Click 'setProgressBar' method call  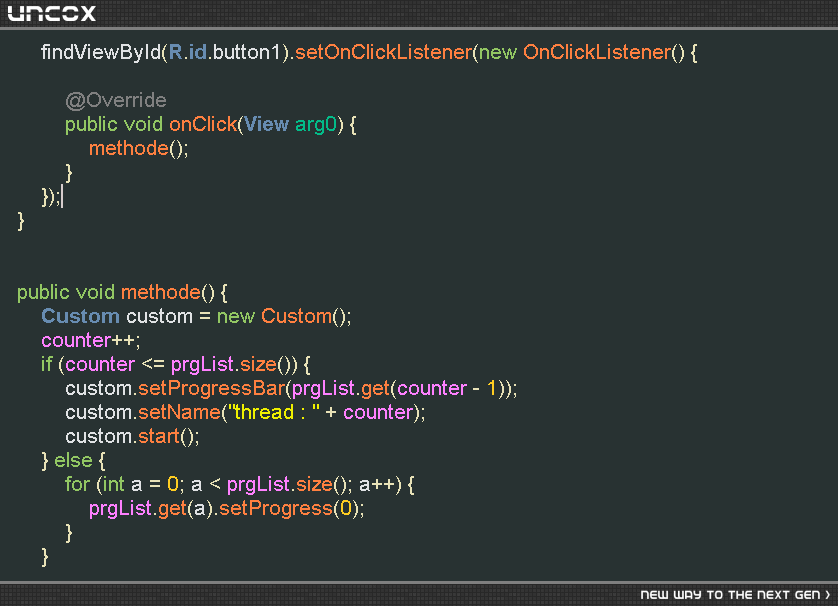click(212, 389)
